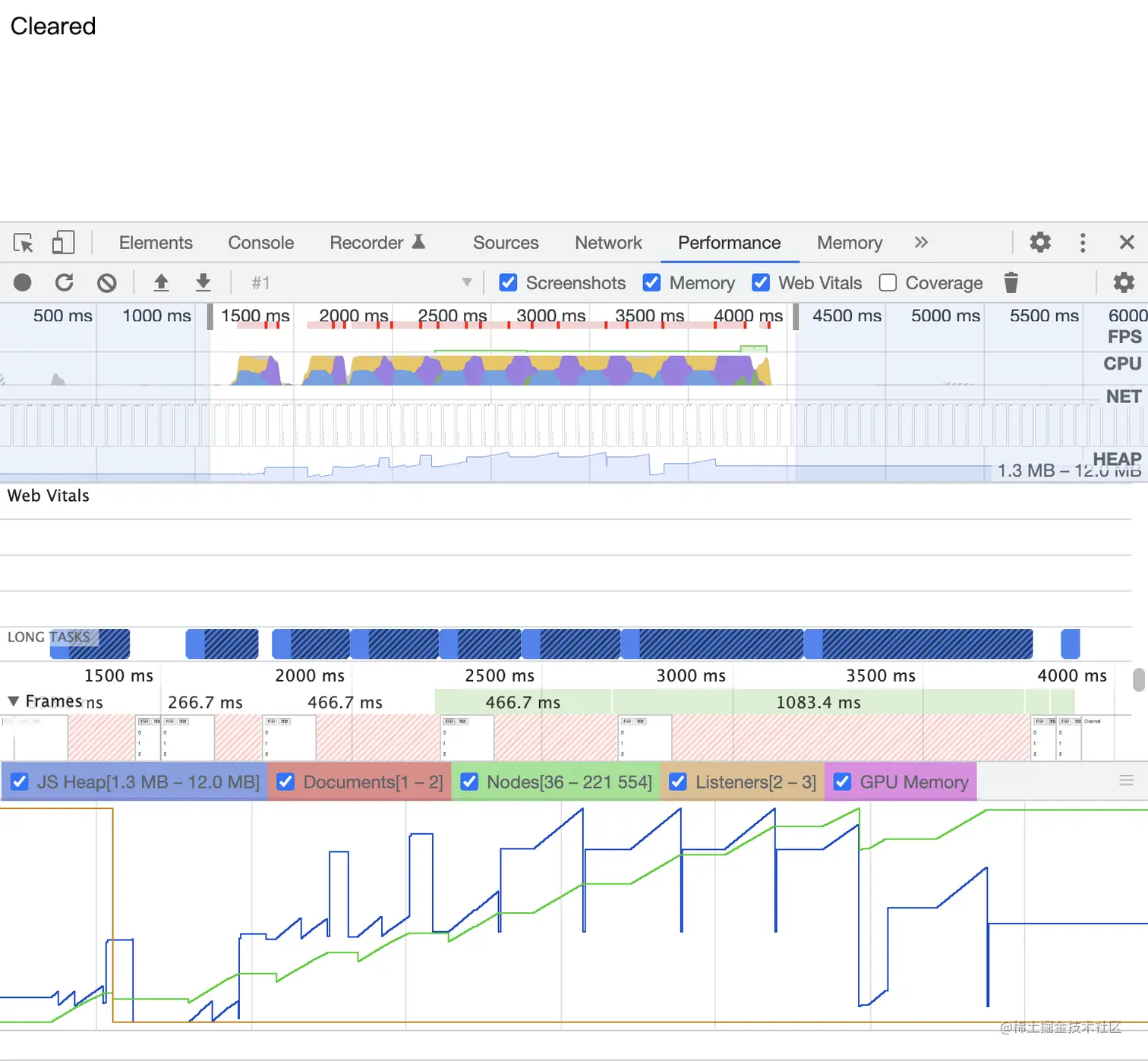Uncheck the JS Heap counter checkbox

20,782
